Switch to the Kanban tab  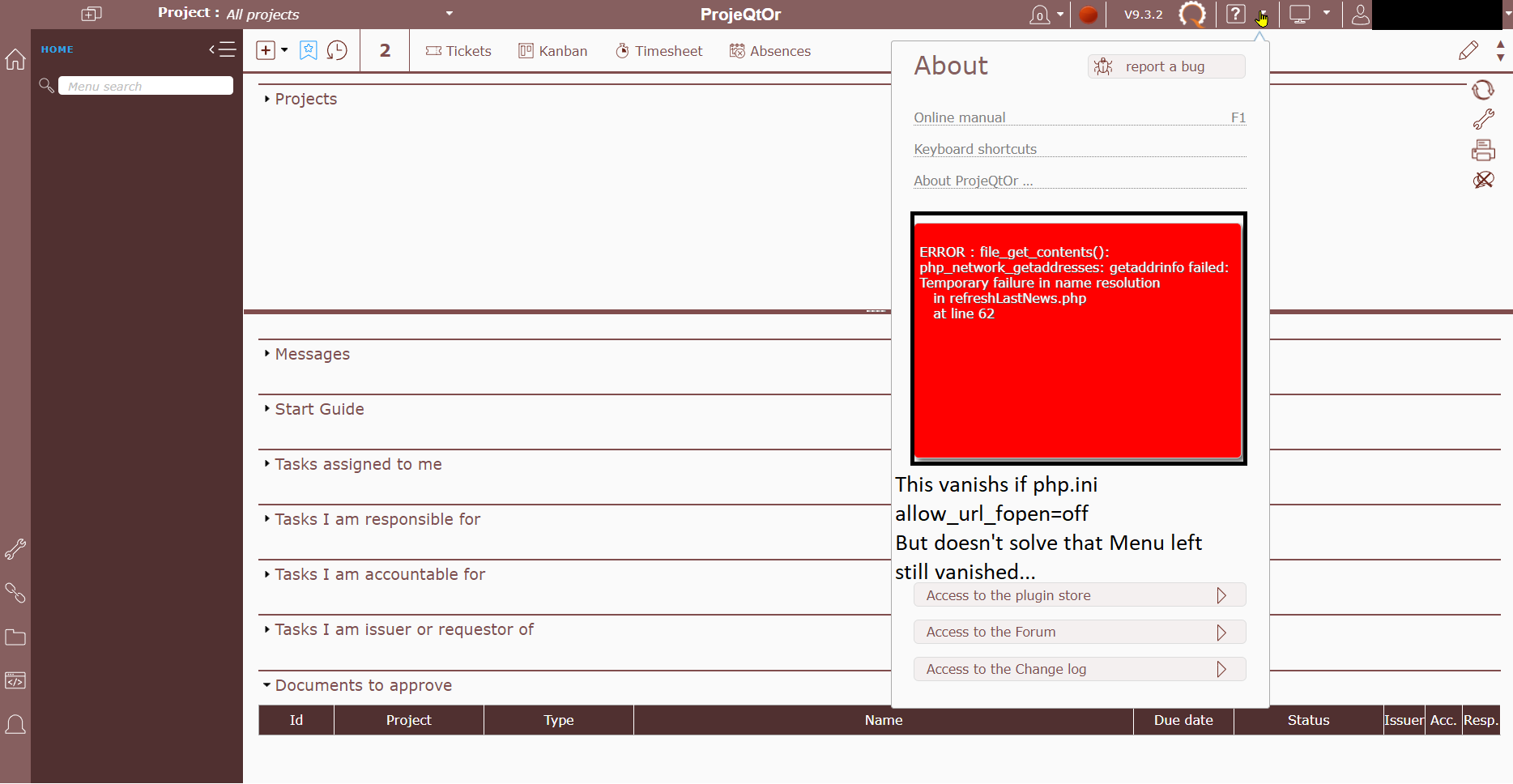553,51
